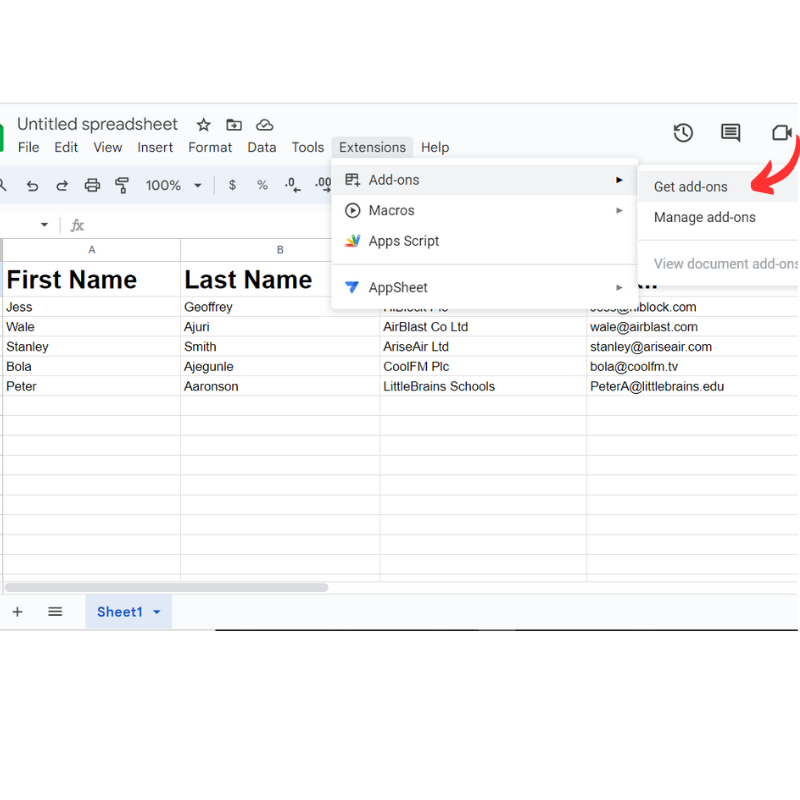Format as currency with dollar icon
The height and width of the screenshot is (800, 800).
pos(232,185)
